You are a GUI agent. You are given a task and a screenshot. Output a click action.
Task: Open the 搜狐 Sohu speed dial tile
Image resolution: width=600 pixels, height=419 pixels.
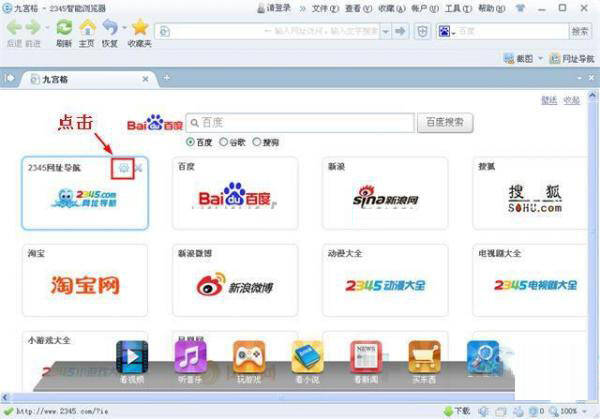point(530,193)
